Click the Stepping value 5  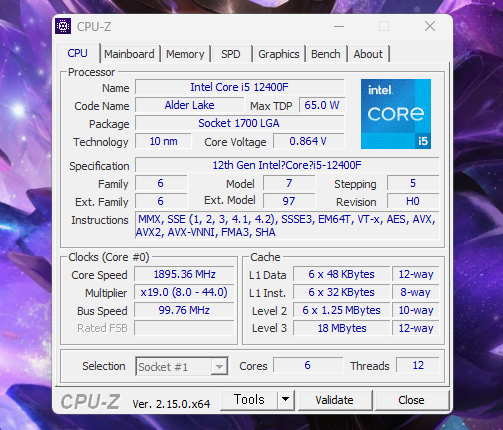(x=413, y=183)
